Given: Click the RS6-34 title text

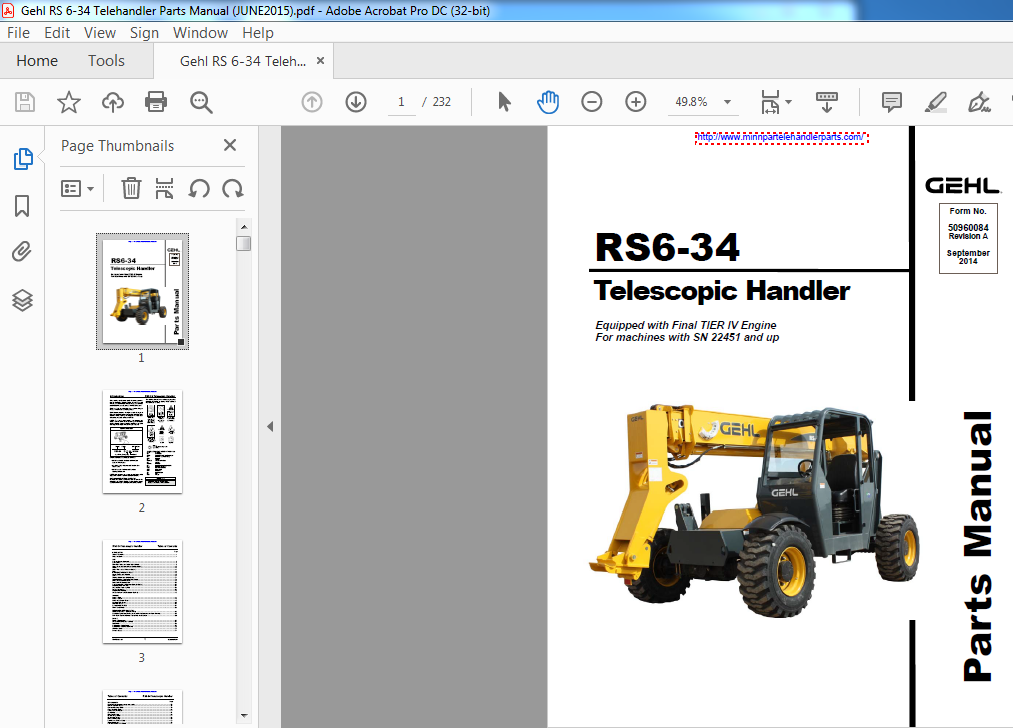Looking at the screenshot, I should coord(667,247).
